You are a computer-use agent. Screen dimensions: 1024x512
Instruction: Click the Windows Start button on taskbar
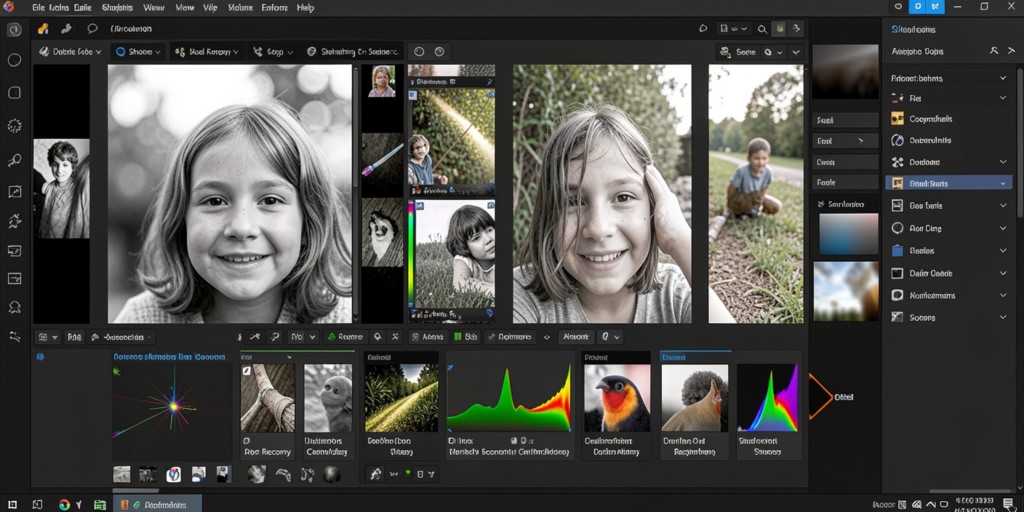click(12, 504)
